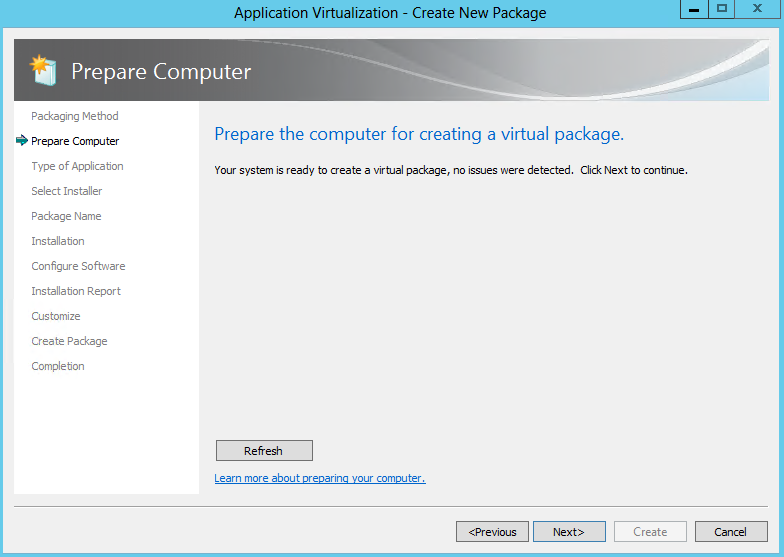Select Configure Software in the step list
Image resolution: width=784 pixels, height=557 pixels.
coord(78,266)
